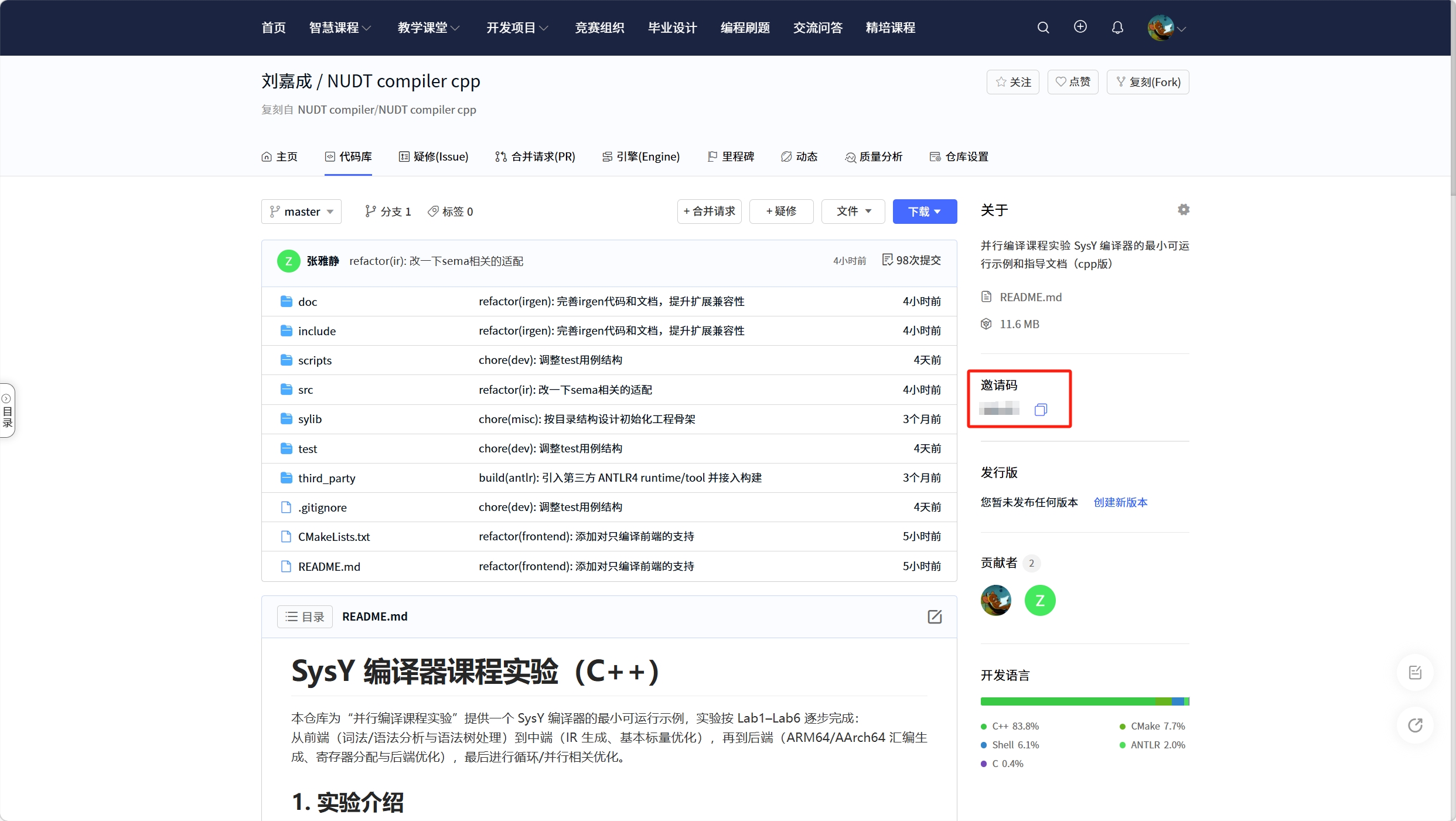Toggle 点赞 to like the repository
Image resolution: width=1456 pixels, height=821 pixels.
(1072, 81)
